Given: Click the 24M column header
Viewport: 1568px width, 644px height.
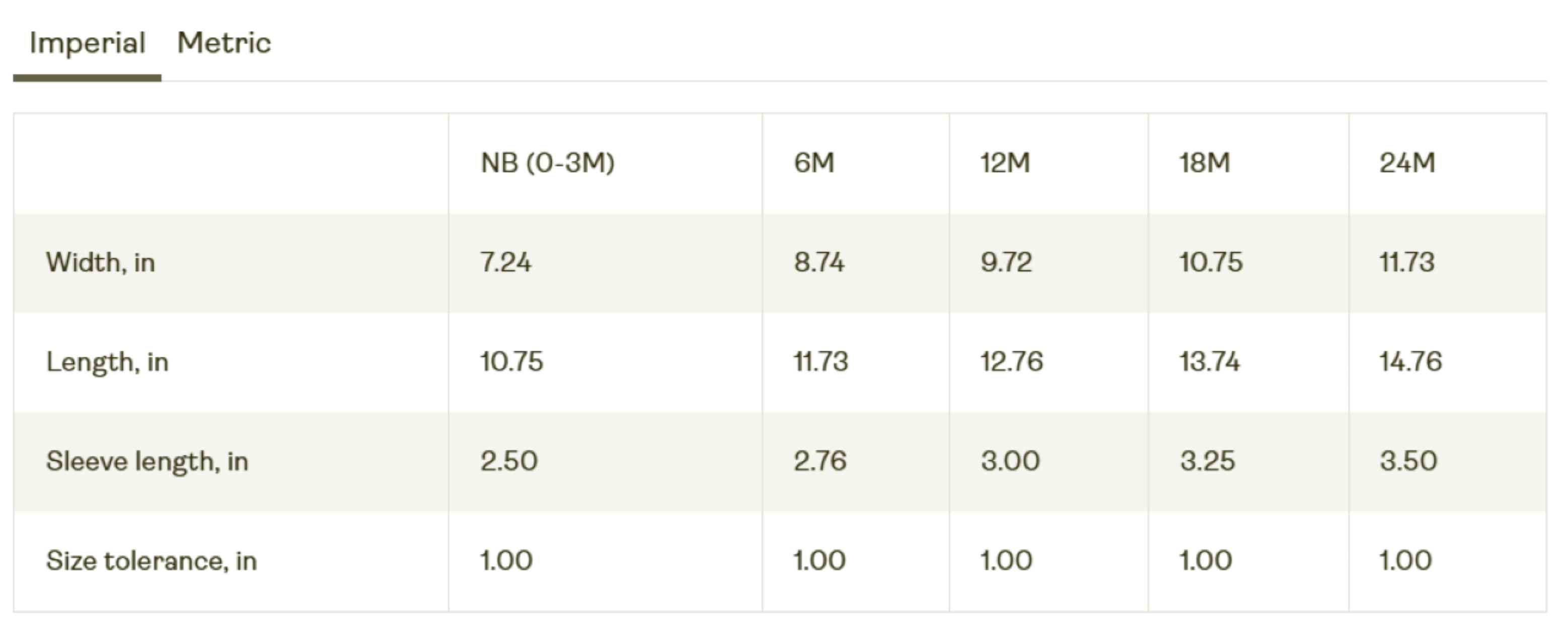Looking at the screenshot, I should tap(1407, 163).
